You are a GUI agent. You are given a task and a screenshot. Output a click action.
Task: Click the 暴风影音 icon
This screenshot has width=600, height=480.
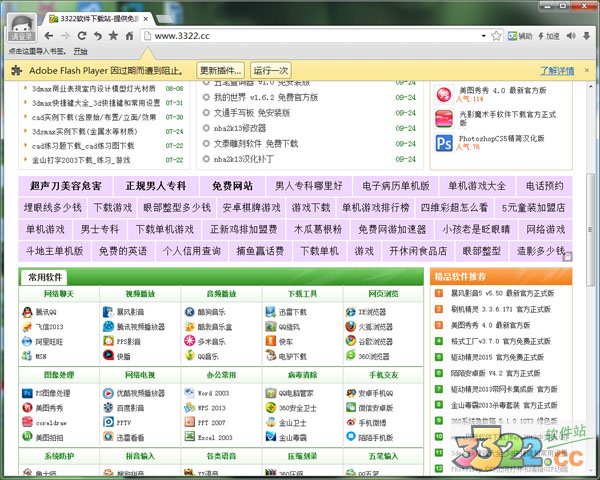click(108, 312)
